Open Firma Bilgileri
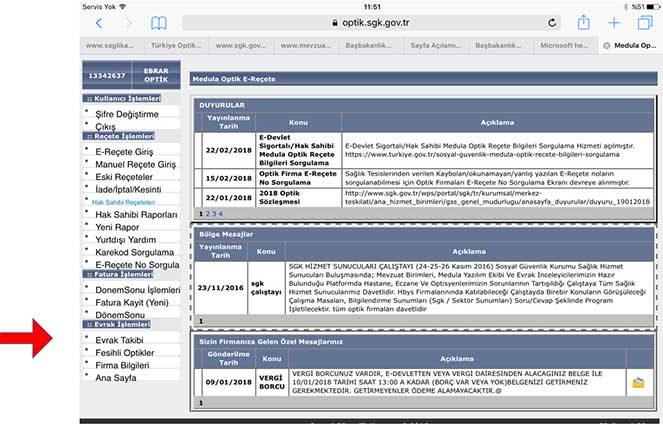The height and width of the screenshot is (425, 663). coord(122,365)
